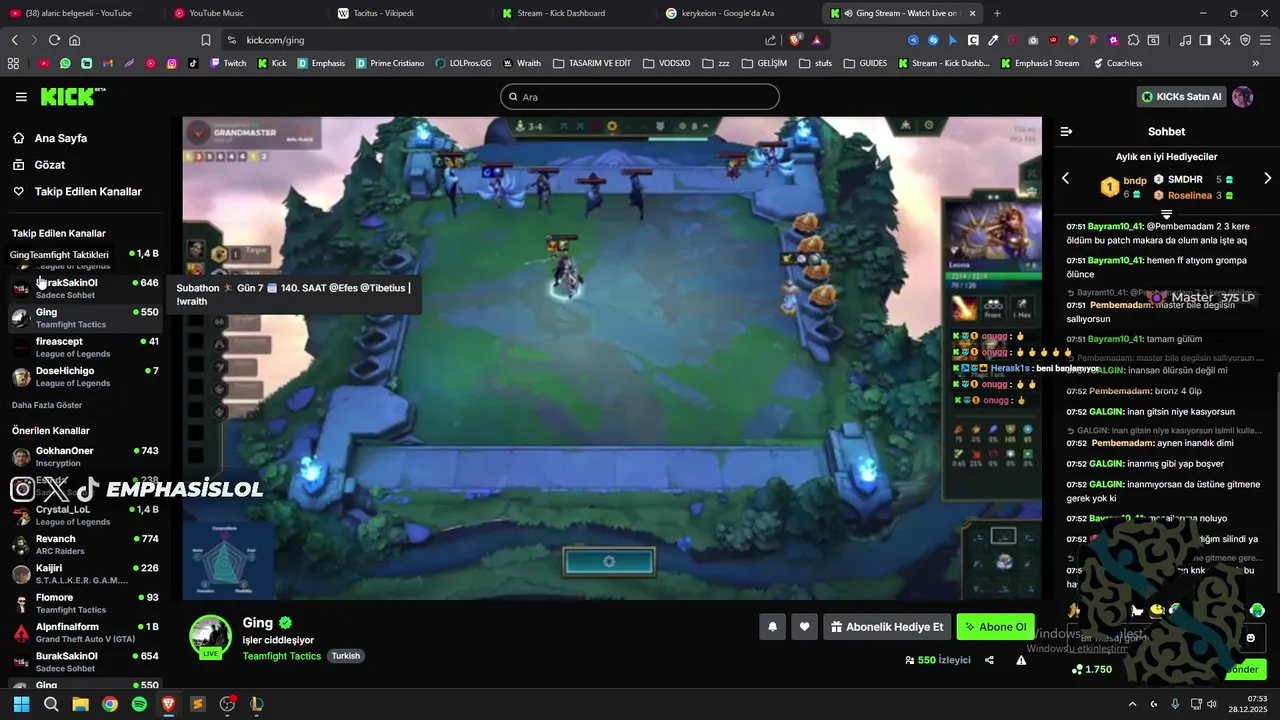Click the share stream icon
The image size is (1280, 720).
989,660
